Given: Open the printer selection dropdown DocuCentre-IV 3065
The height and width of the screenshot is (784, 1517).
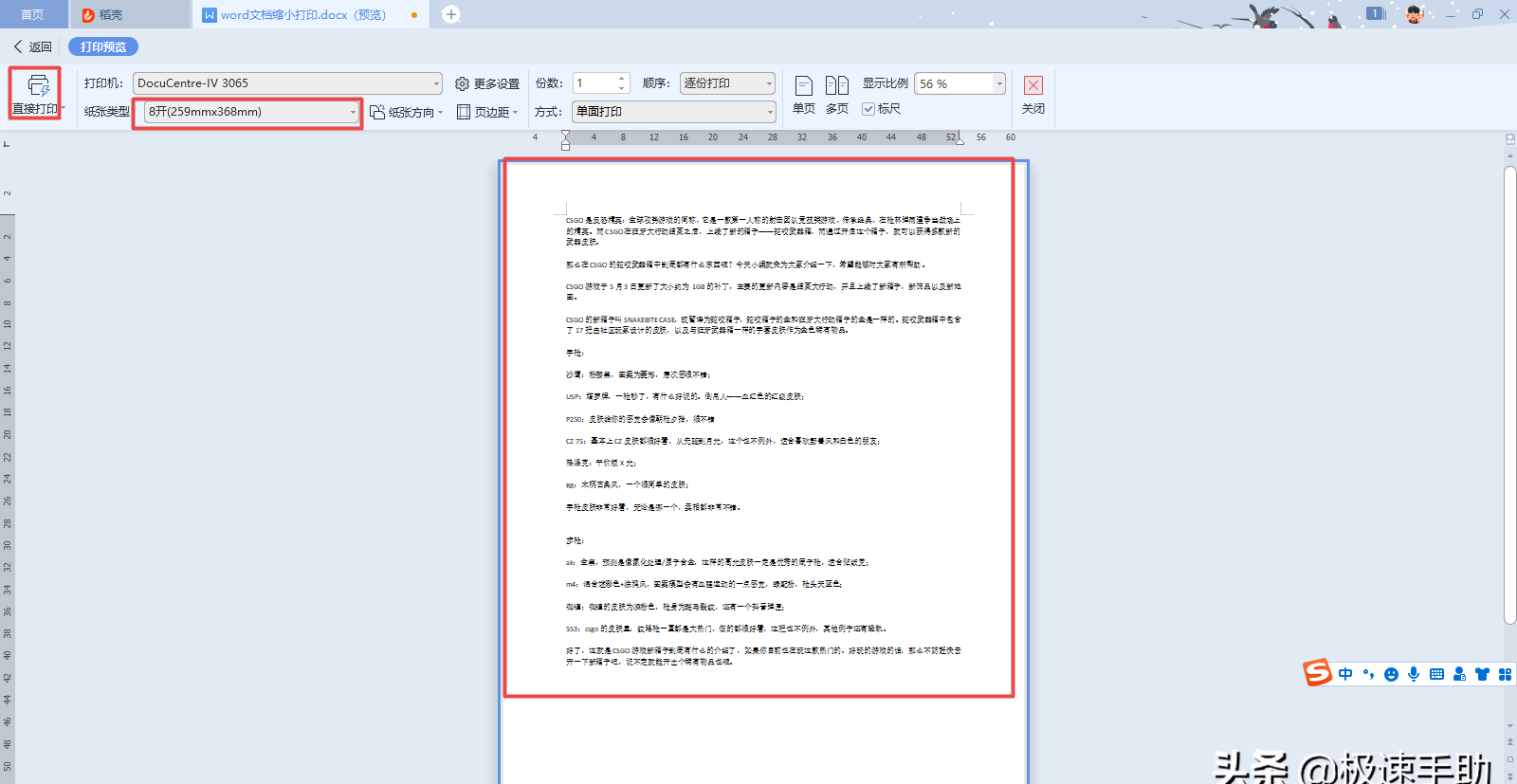Looking at the screenshot, I should coord(287,83).
